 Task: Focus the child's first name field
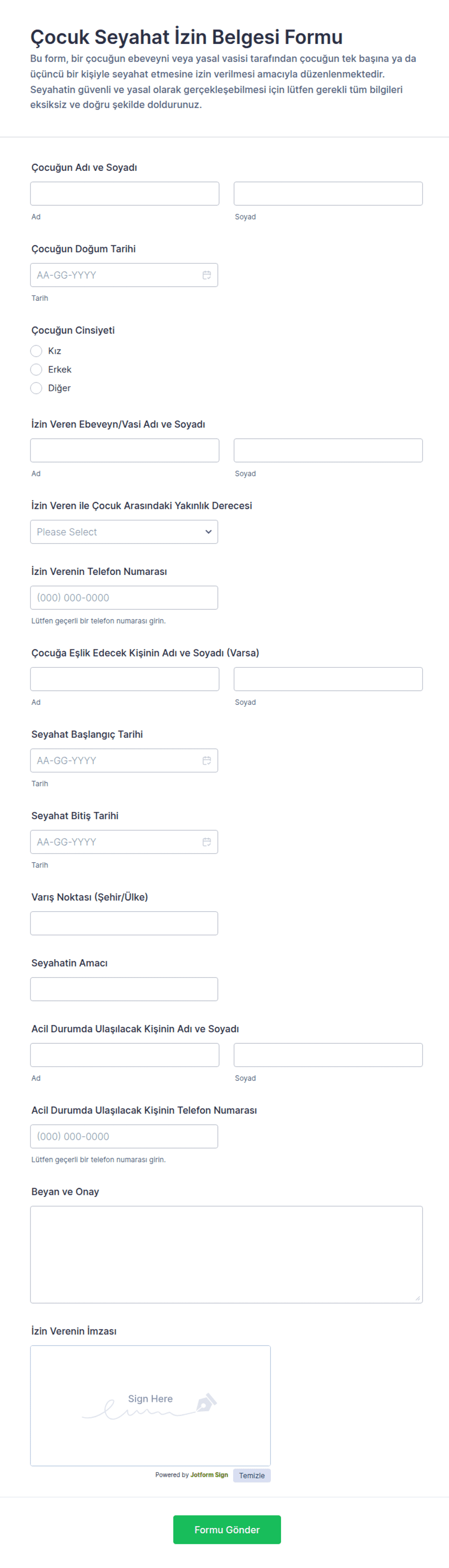click(x=125, y=194)
